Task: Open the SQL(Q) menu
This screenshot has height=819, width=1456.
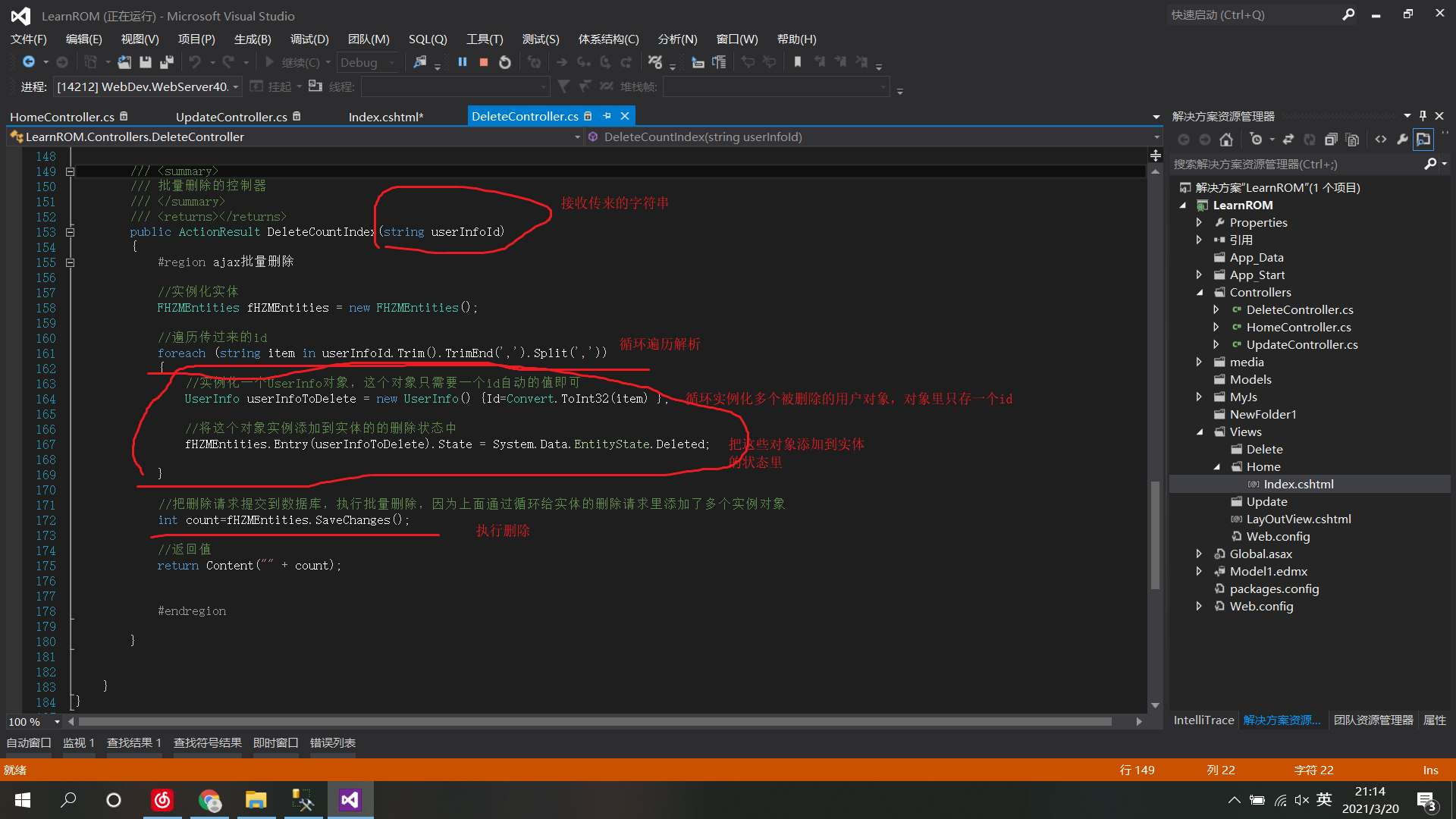Action: (428, 39)
